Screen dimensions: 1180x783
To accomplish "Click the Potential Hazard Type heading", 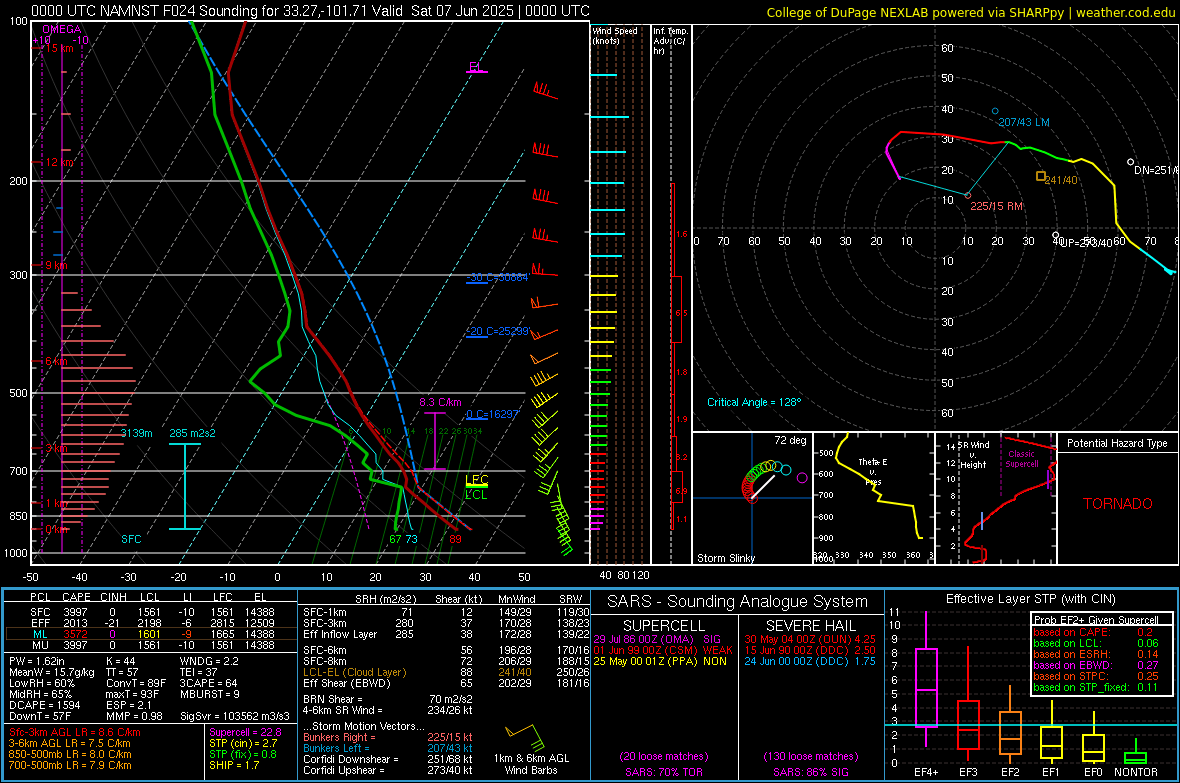I will [1117, 443].
